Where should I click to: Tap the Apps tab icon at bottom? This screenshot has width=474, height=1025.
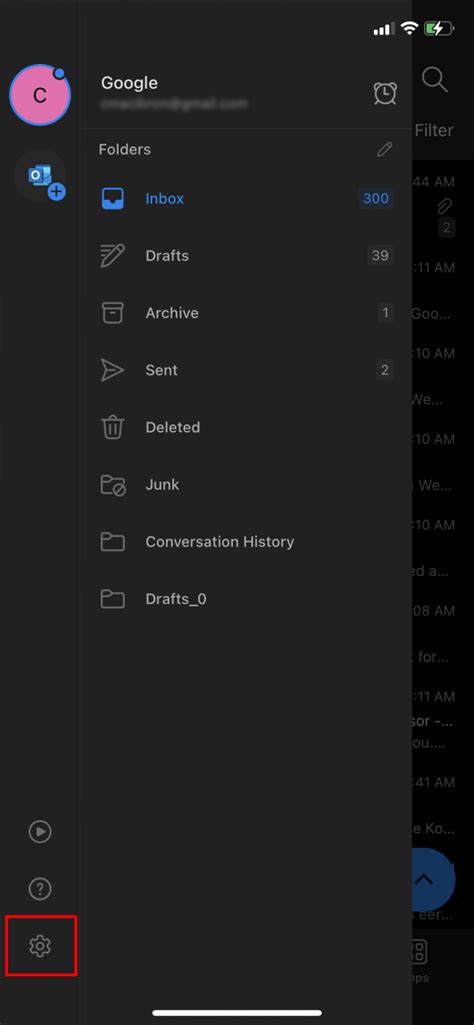419,952
